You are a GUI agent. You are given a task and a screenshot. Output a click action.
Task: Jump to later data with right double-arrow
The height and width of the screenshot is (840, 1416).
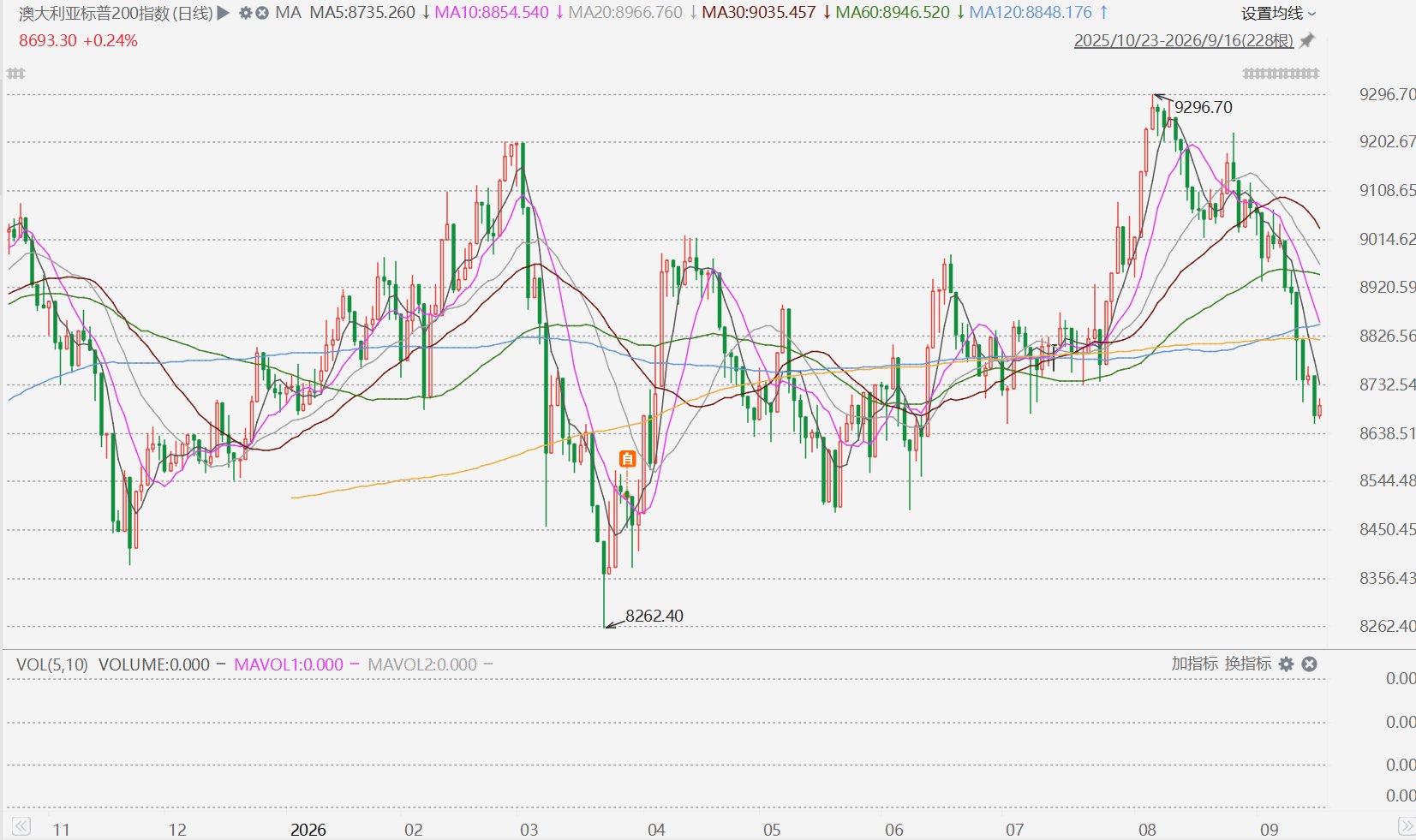(x=1406, y=826)
